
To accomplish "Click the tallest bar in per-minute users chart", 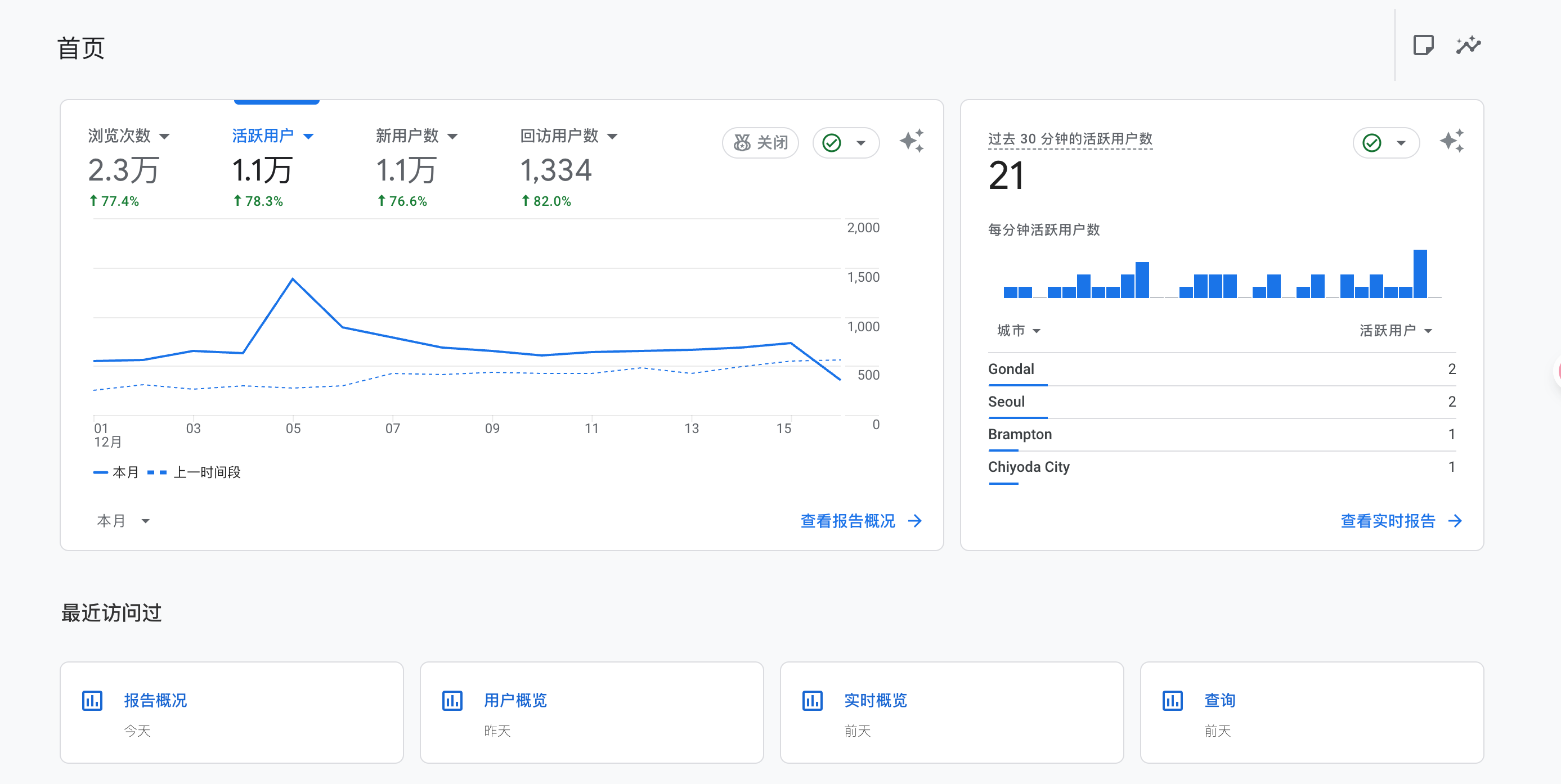I will tap(1420, 274).
